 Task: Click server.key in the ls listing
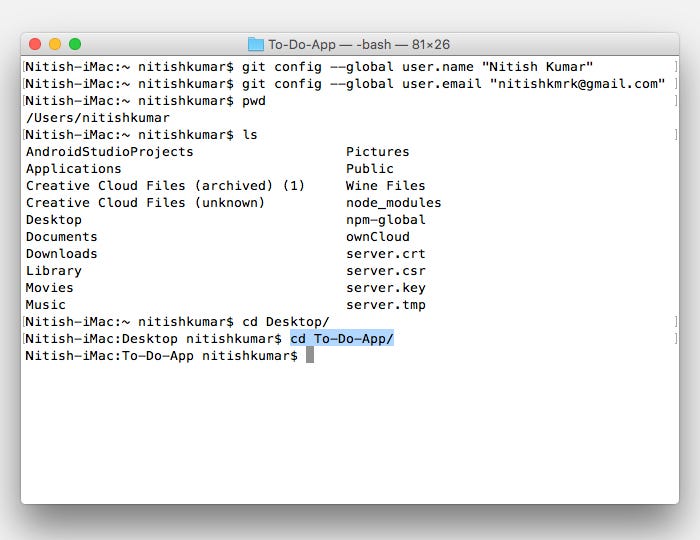385,288
